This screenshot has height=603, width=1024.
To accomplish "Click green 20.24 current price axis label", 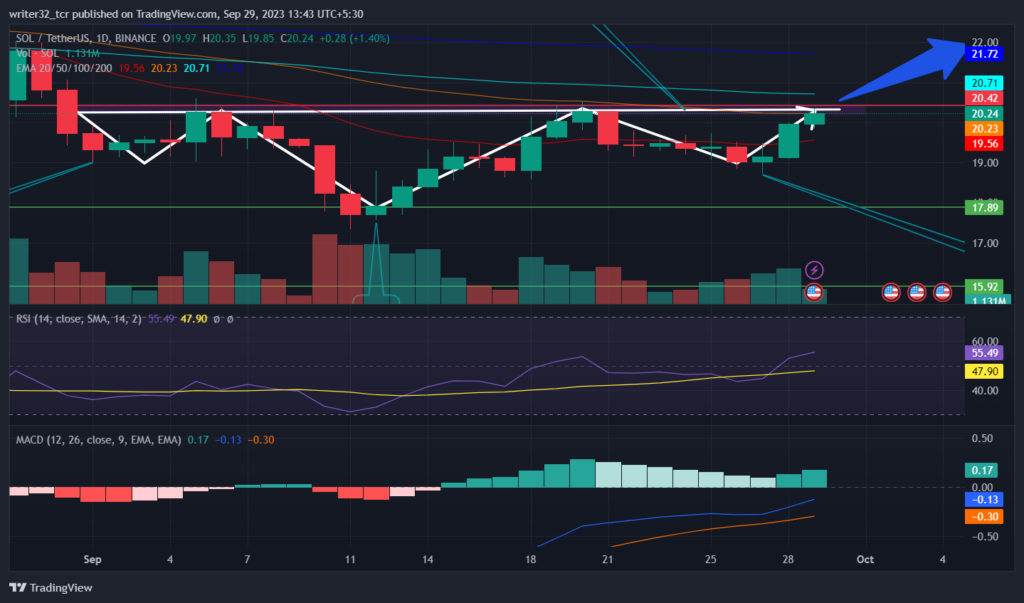I will coord(984,114).
